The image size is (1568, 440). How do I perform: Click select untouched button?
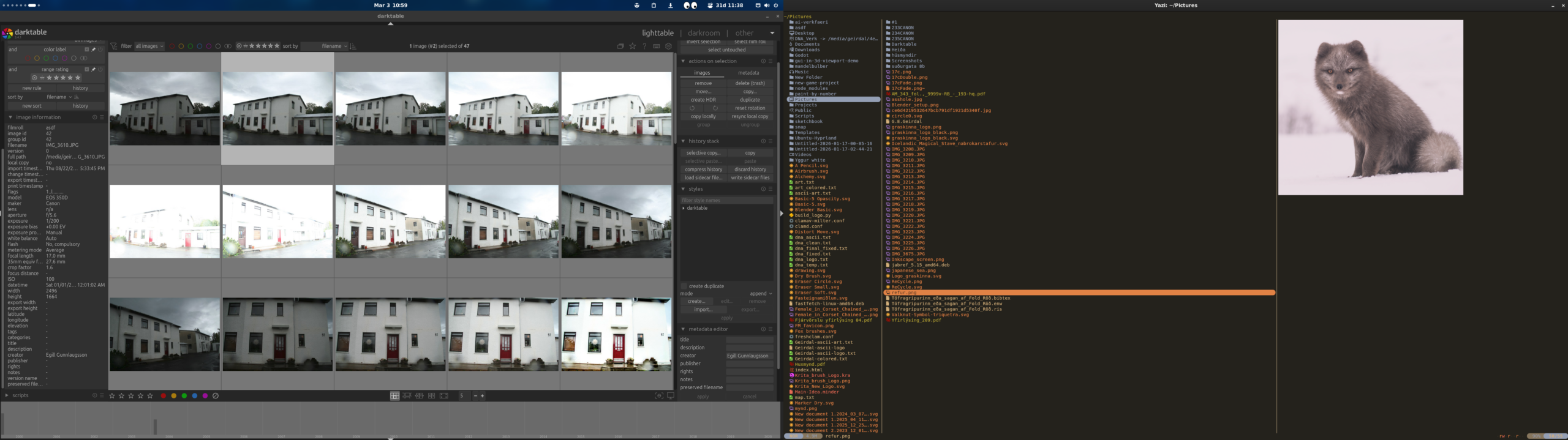[726, 50]
